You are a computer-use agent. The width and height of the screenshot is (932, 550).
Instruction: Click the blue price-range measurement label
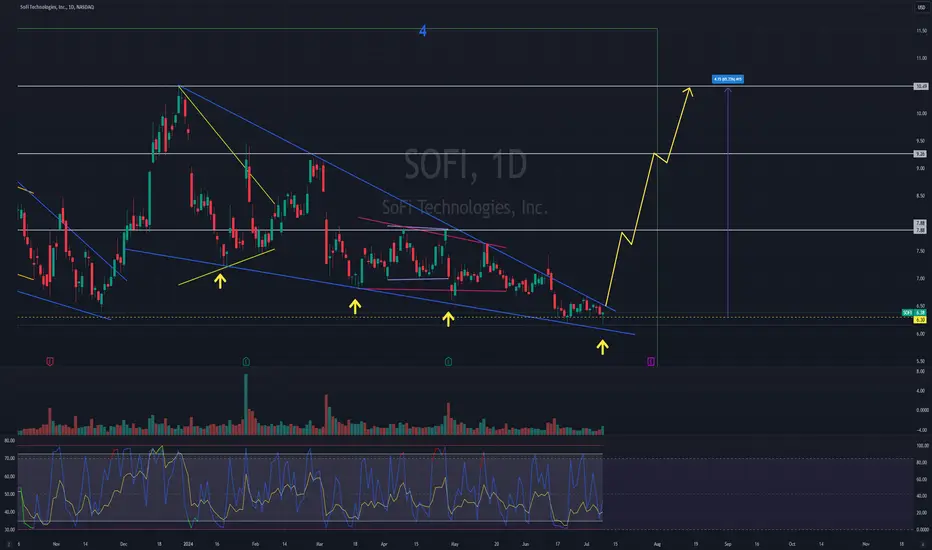tap(728, 78)
